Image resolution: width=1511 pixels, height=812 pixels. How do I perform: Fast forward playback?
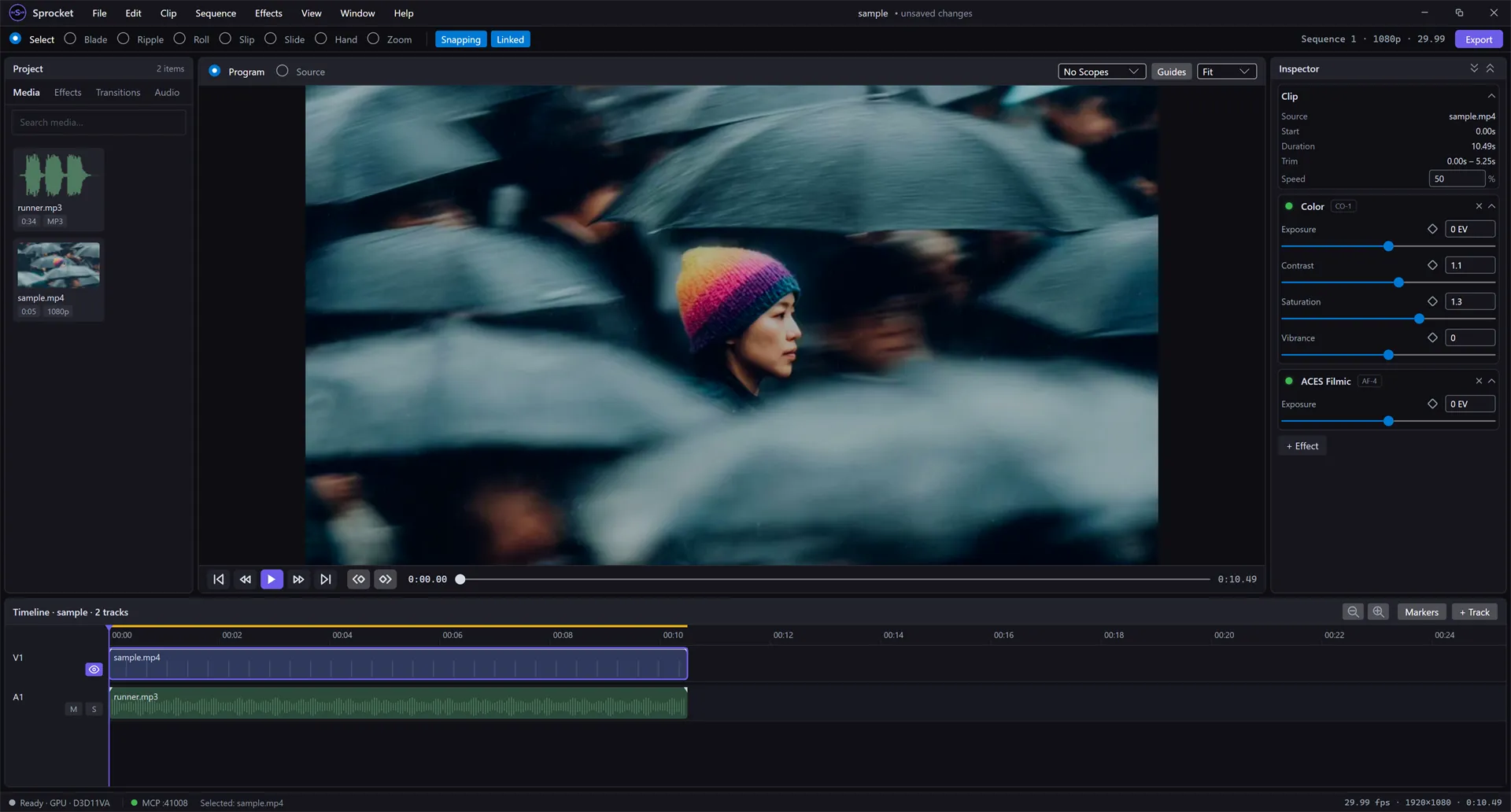pos(298,579)
